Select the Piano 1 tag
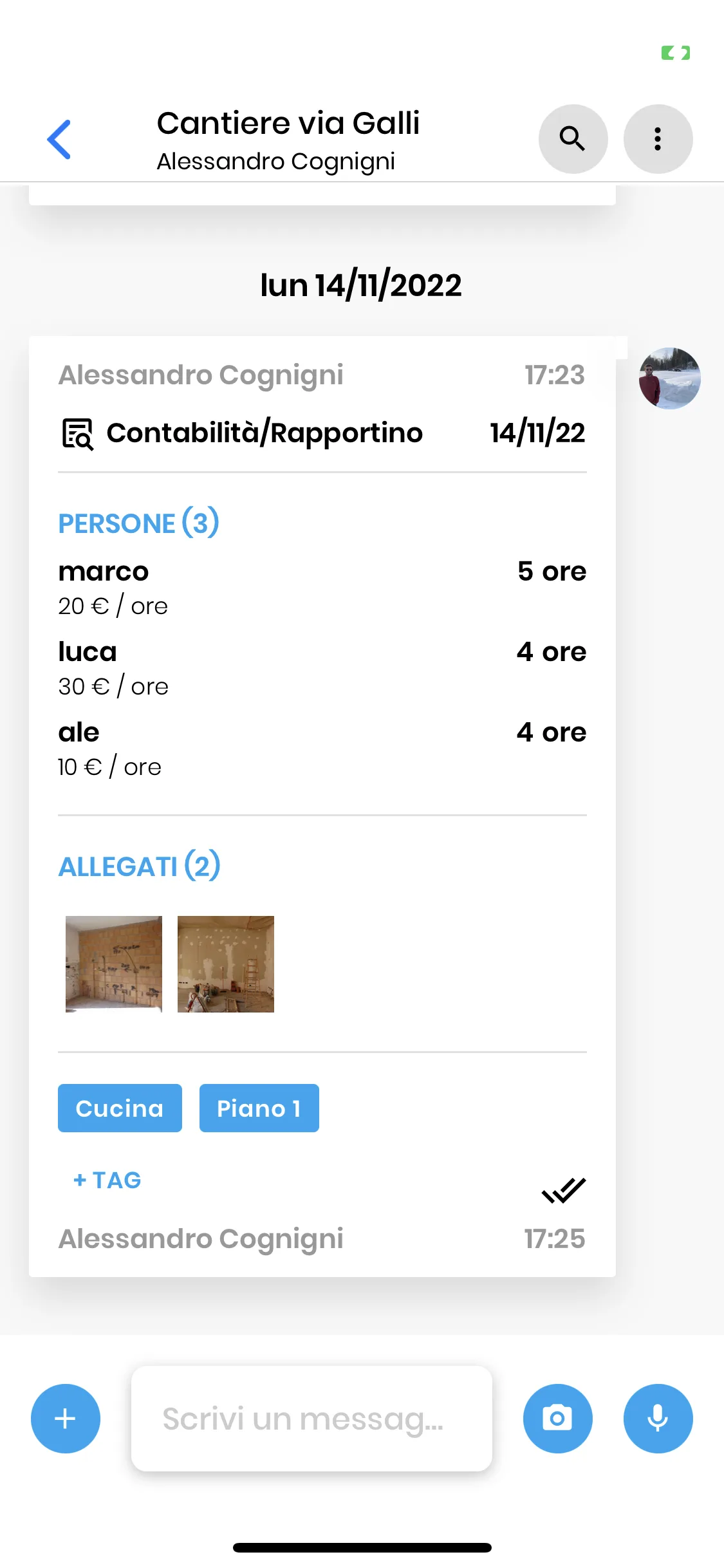Screen dimensions: 724x1568 (x=259, y=1108)
